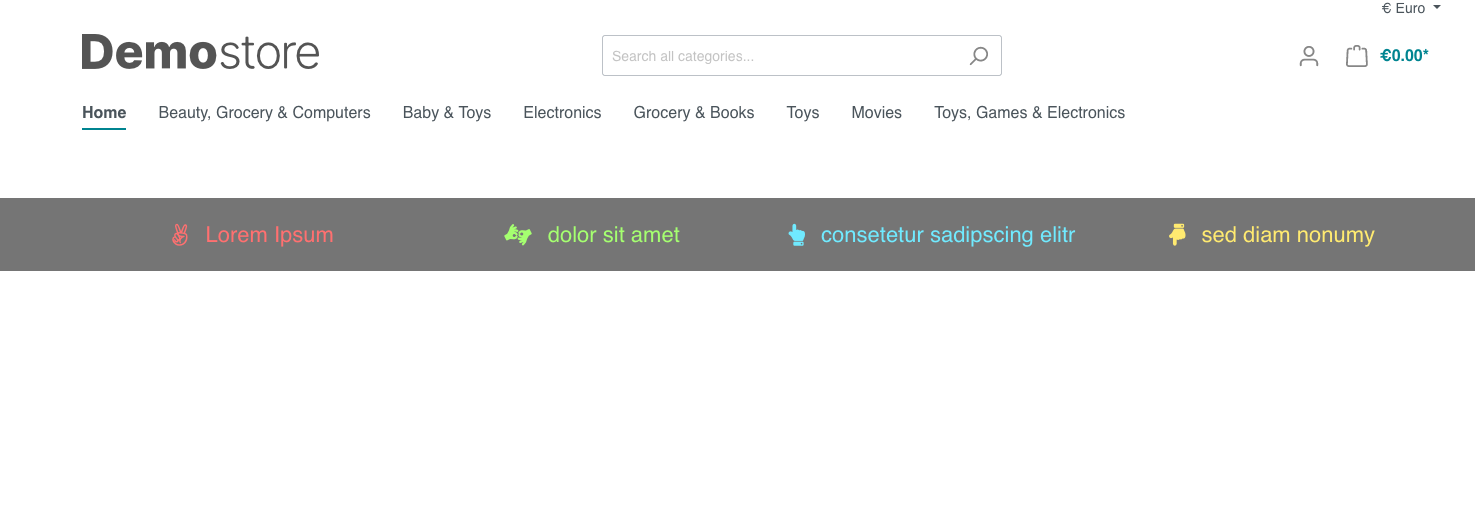Click the red peace-hand icon beside Lorem Ipsum

tap(180, 235)
